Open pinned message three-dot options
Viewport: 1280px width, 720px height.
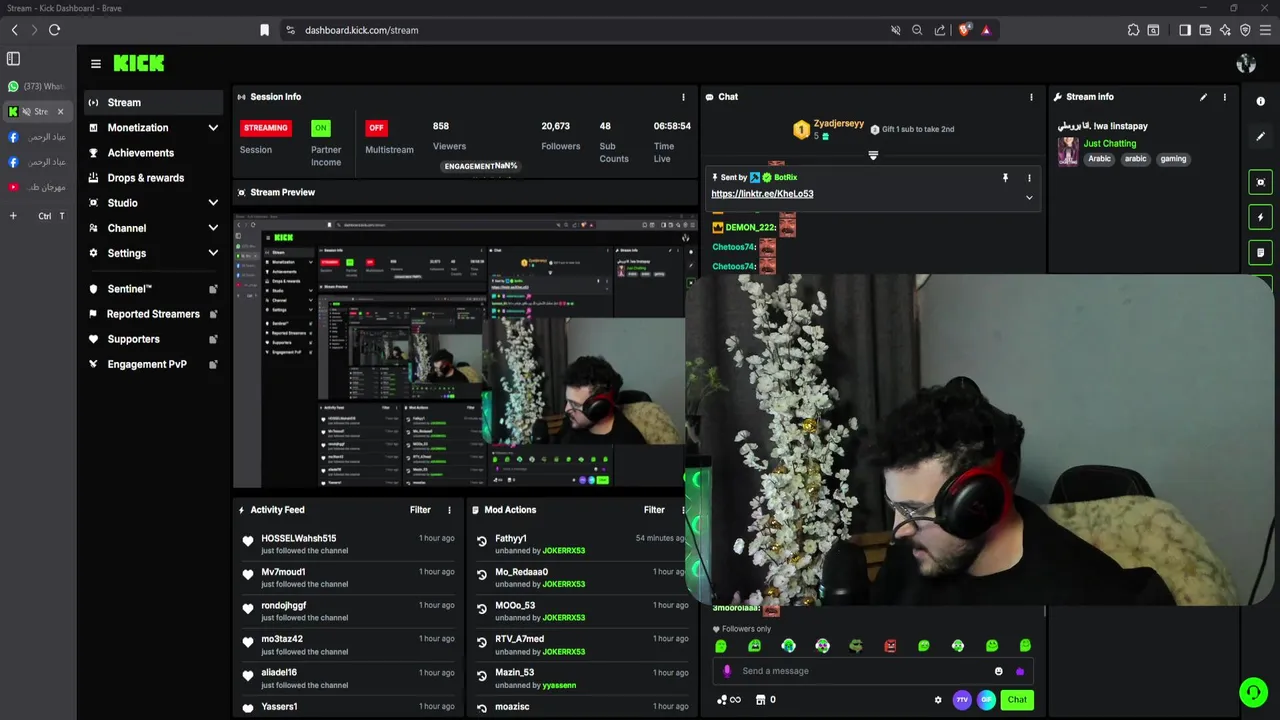(1029, 178)
